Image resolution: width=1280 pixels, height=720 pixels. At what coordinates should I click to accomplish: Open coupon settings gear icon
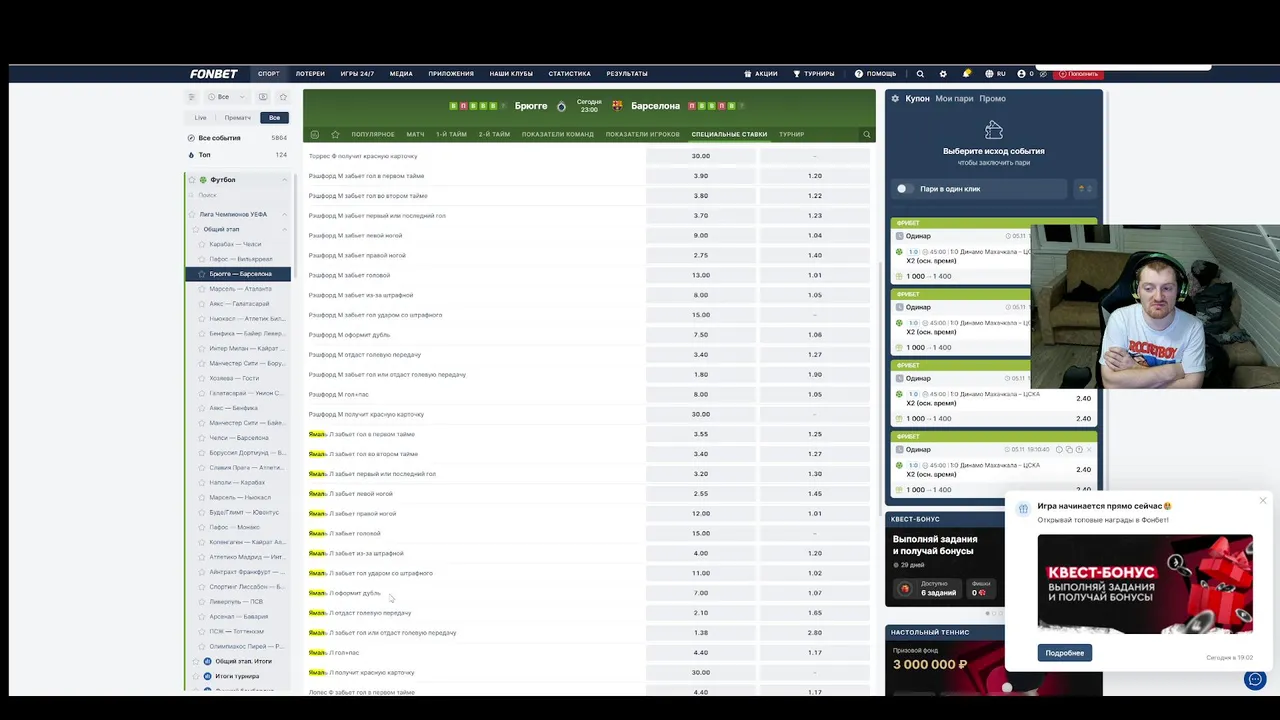coord(895,99)
